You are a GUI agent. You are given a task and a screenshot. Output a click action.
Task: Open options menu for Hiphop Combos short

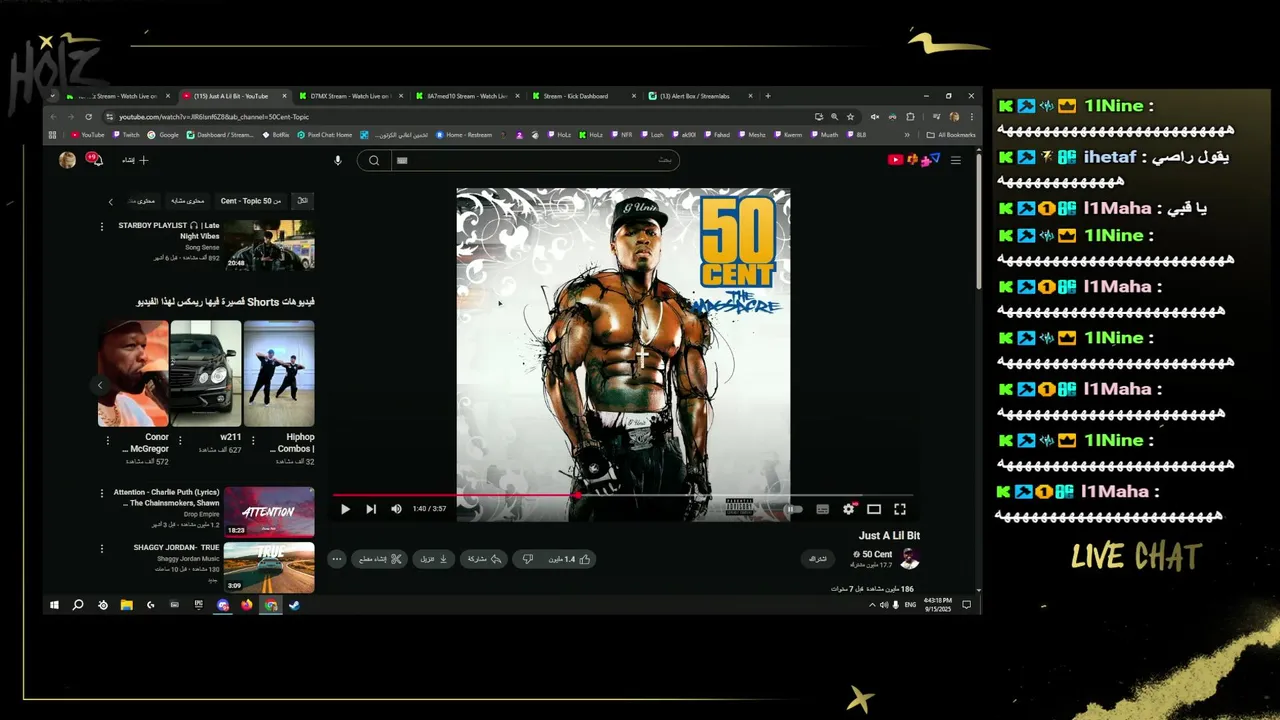point(253,440)
